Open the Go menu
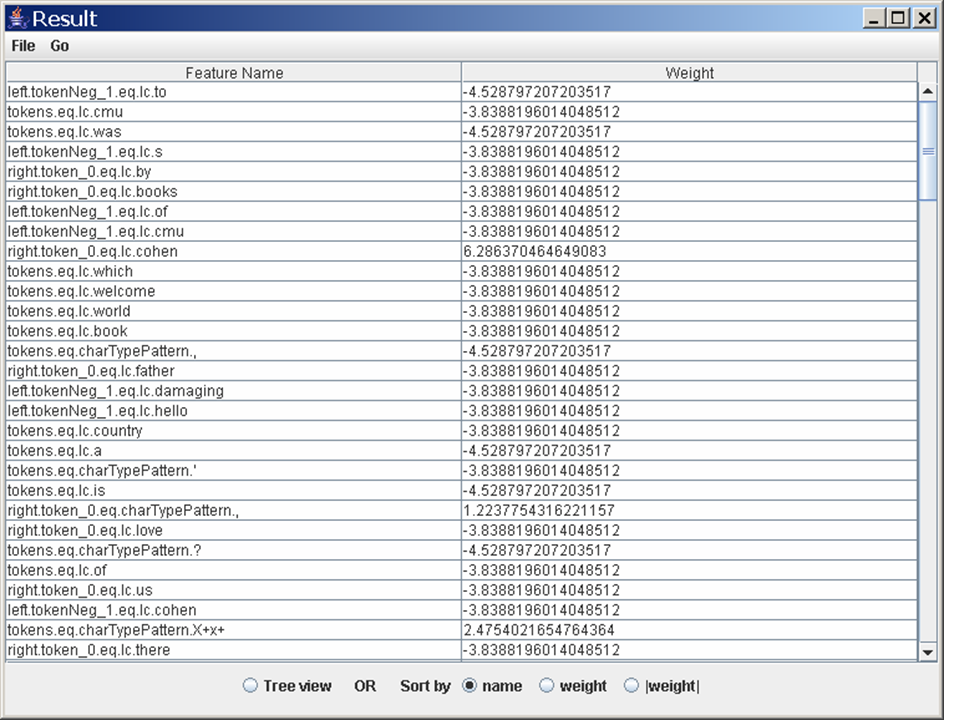 60,46
